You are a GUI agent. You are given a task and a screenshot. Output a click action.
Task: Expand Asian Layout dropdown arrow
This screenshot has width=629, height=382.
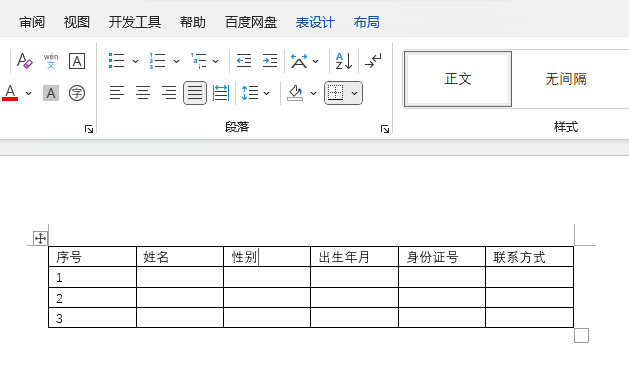click(315, 61)
